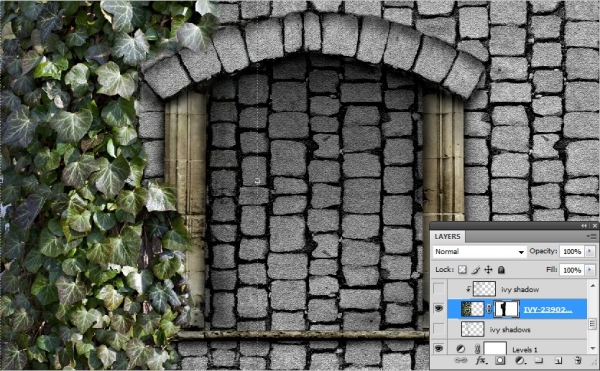Close the Layers panel
This screenshot has height=371, width=600.
[594, 226]
